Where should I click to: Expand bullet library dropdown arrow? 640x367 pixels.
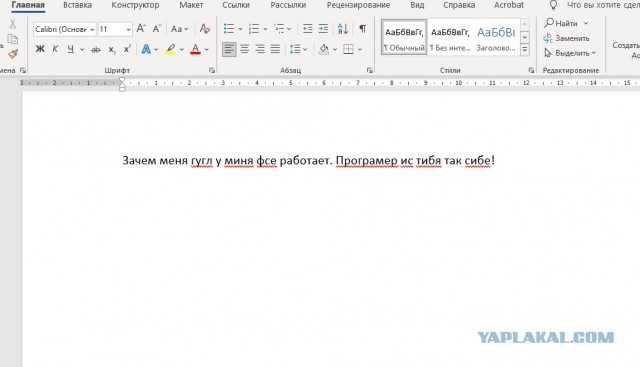240,29
